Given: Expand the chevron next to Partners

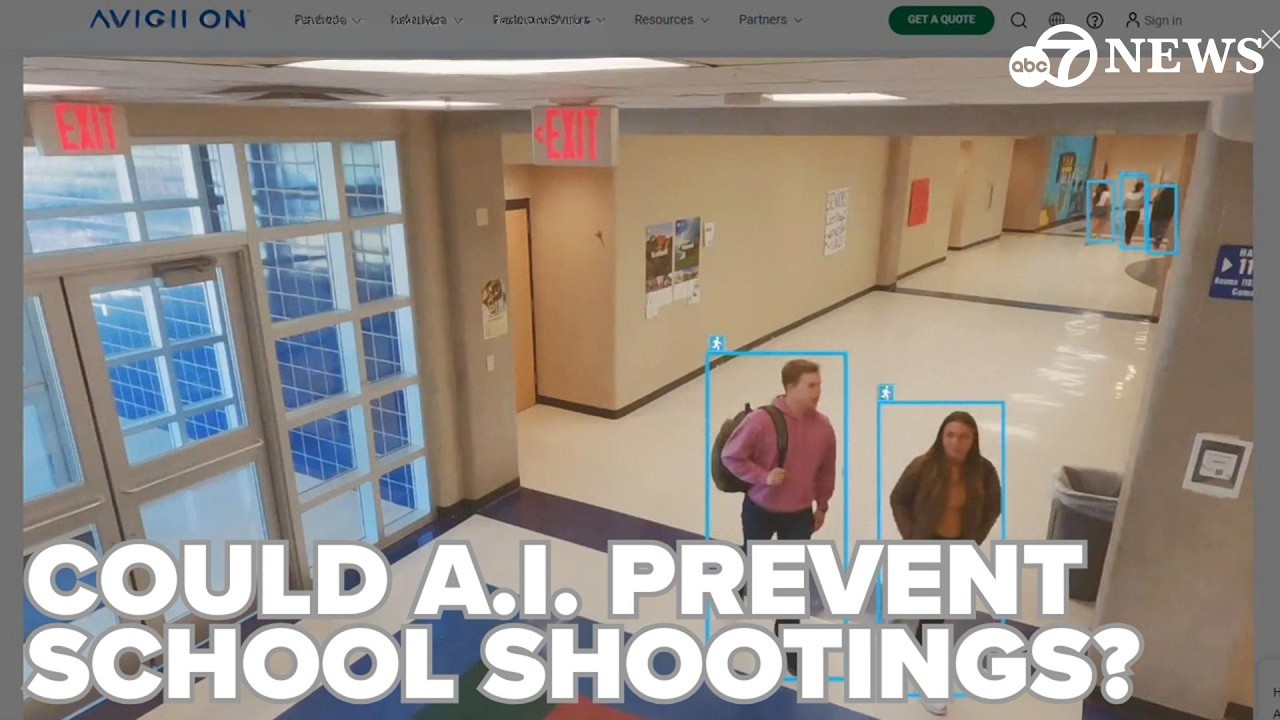Looking at the screenshot, I should click(798, 20).
